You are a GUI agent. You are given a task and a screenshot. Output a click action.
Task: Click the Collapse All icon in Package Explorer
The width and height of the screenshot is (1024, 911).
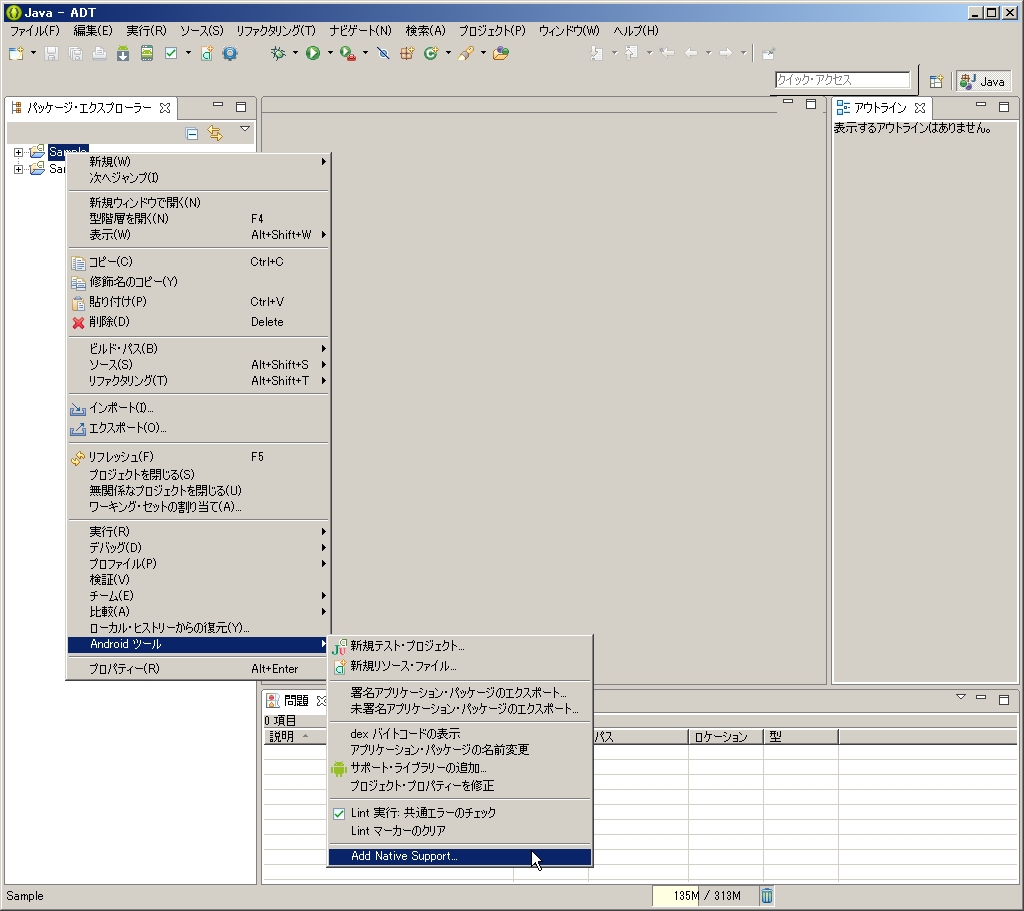click(x=192, y=134)
